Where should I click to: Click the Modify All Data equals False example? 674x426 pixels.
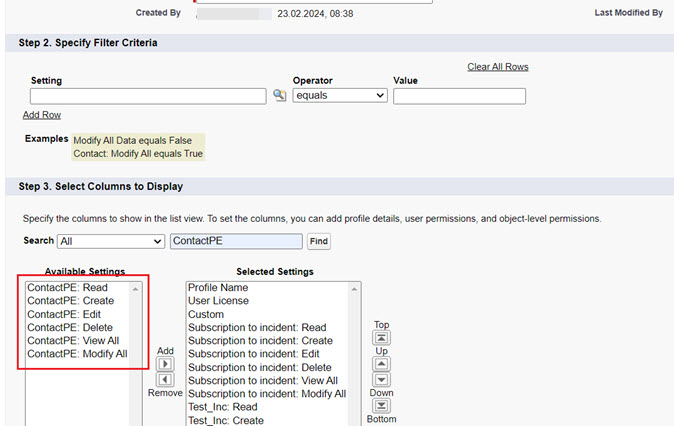pyautogui.click(x=132, y=141)
